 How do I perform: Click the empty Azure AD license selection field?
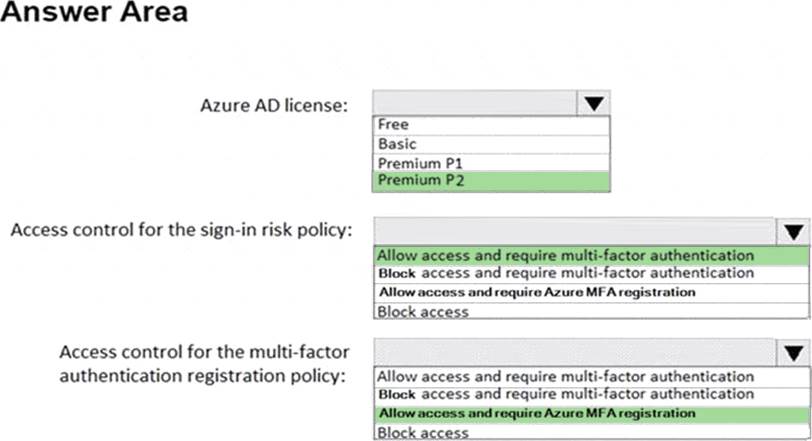coord(474,103)
